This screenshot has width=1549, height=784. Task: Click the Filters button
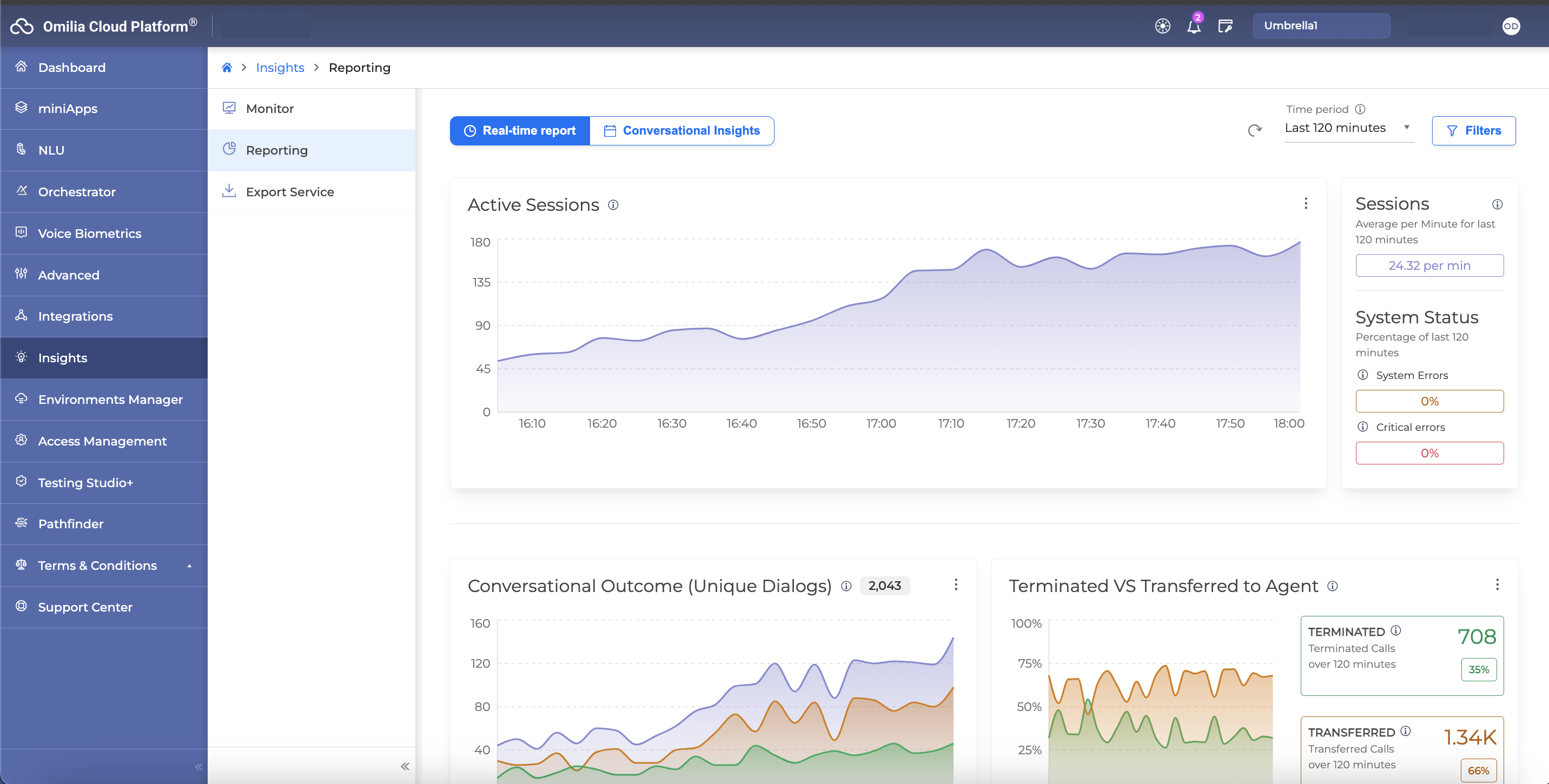[x=1473, y=130]
